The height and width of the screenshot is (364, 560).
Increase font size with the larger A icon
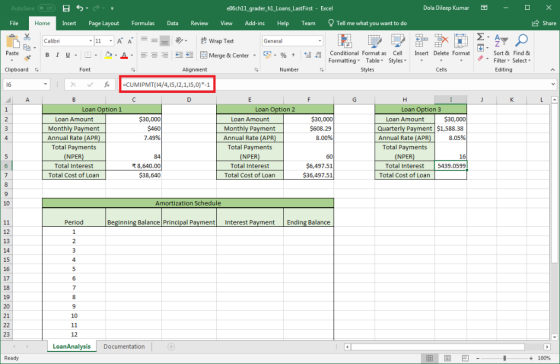(x=120, y=41)
